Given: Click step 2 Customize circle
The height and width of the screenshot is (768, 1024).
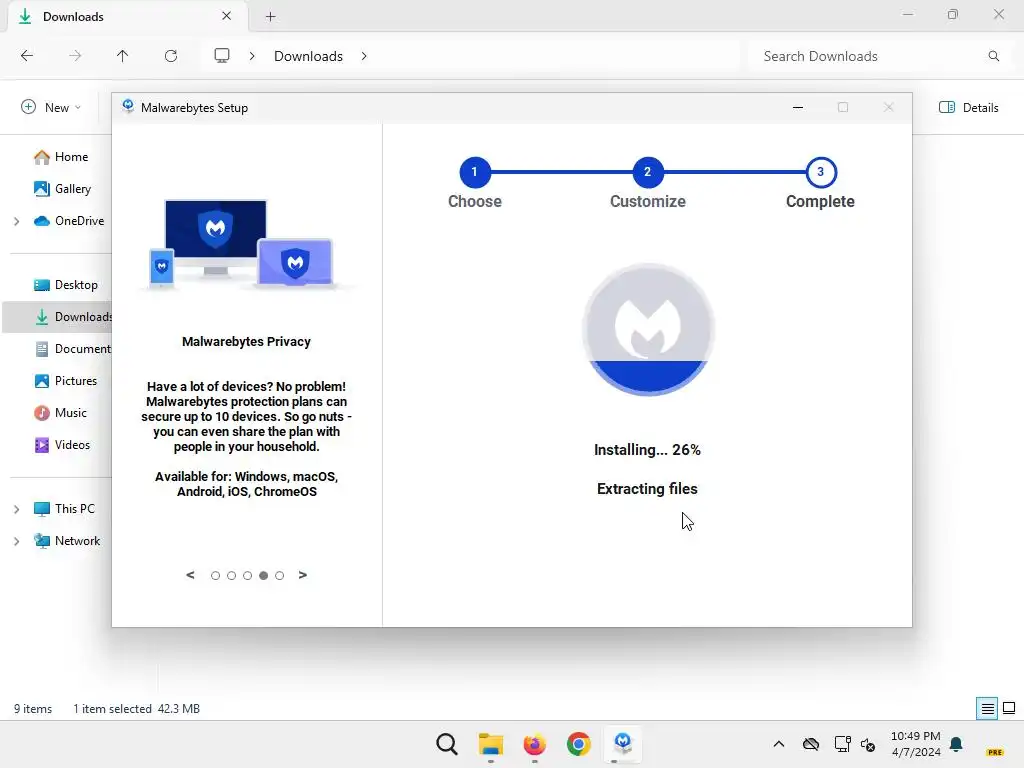Looking at the screenshot, I should pos(648,172).
